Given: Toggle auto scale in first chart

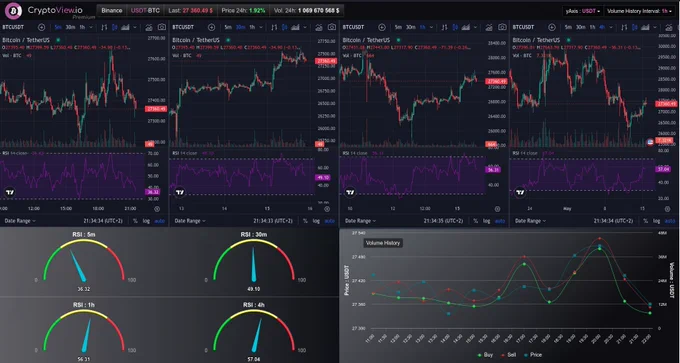Looking at the screenshot, I should point(159,221).
